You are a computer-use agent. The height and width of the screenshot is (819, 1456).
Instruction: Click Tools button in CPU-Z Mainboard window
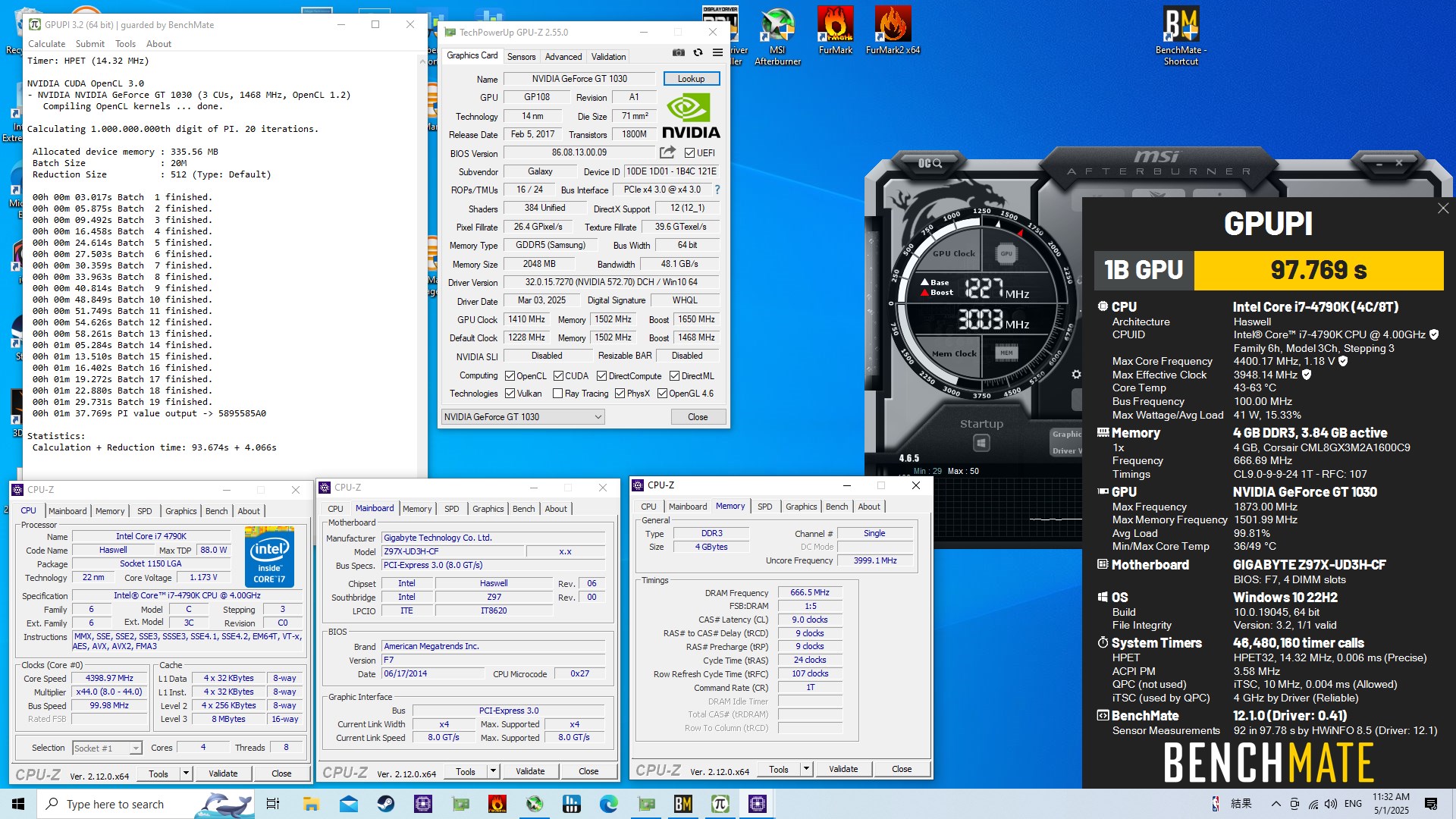tap(466, 771)
